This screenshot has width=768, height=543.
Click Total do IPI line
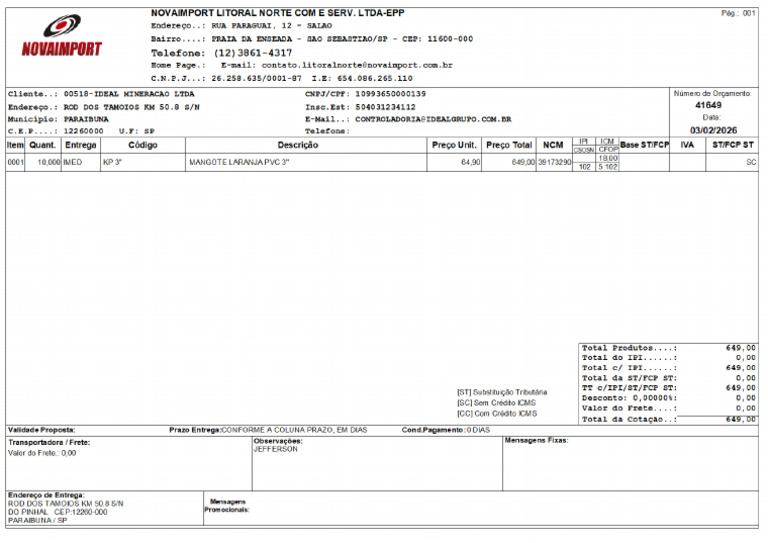pos(669,358)
